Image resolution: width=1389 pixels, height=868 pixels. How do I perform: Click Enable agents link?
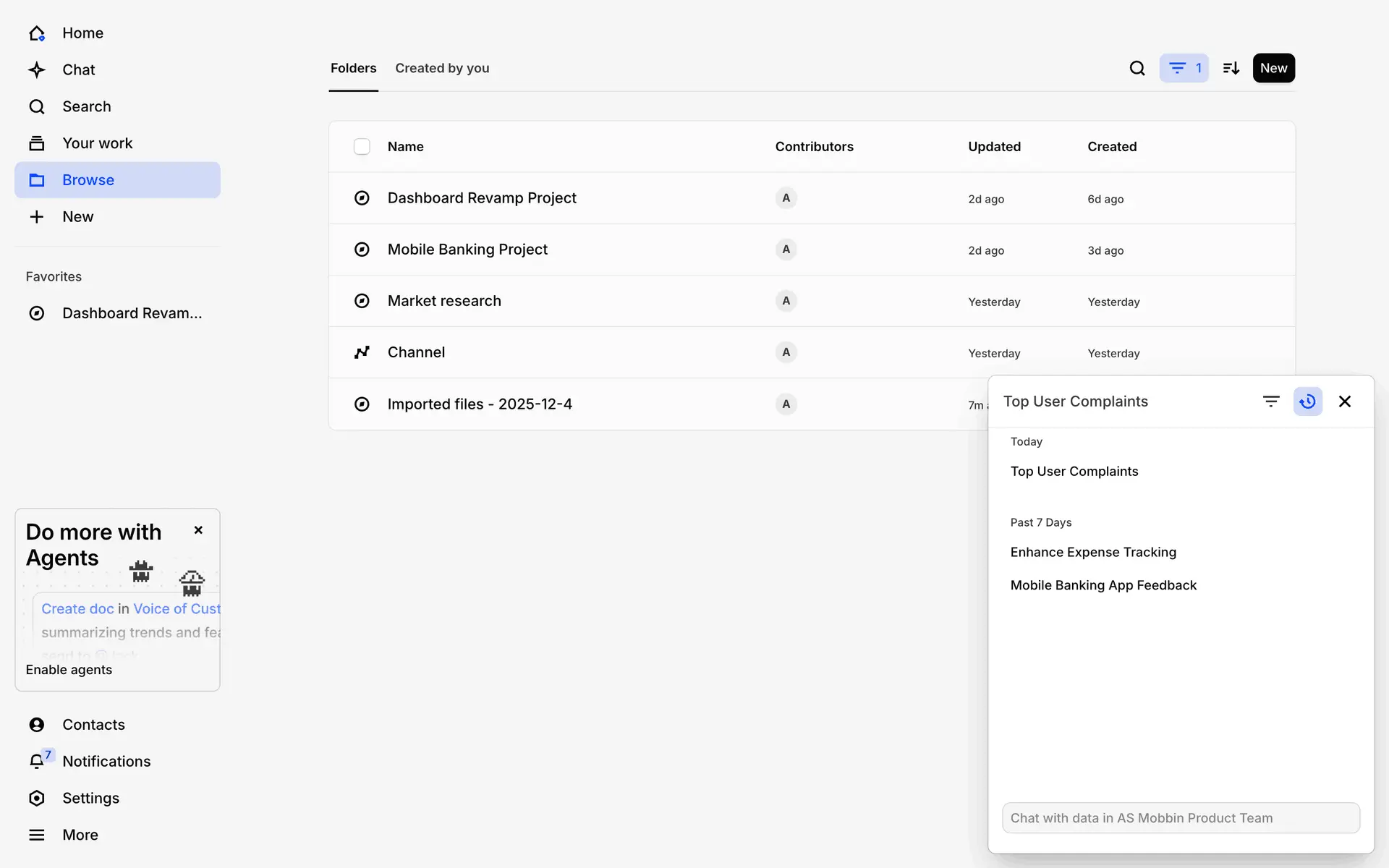click(69, 670)
